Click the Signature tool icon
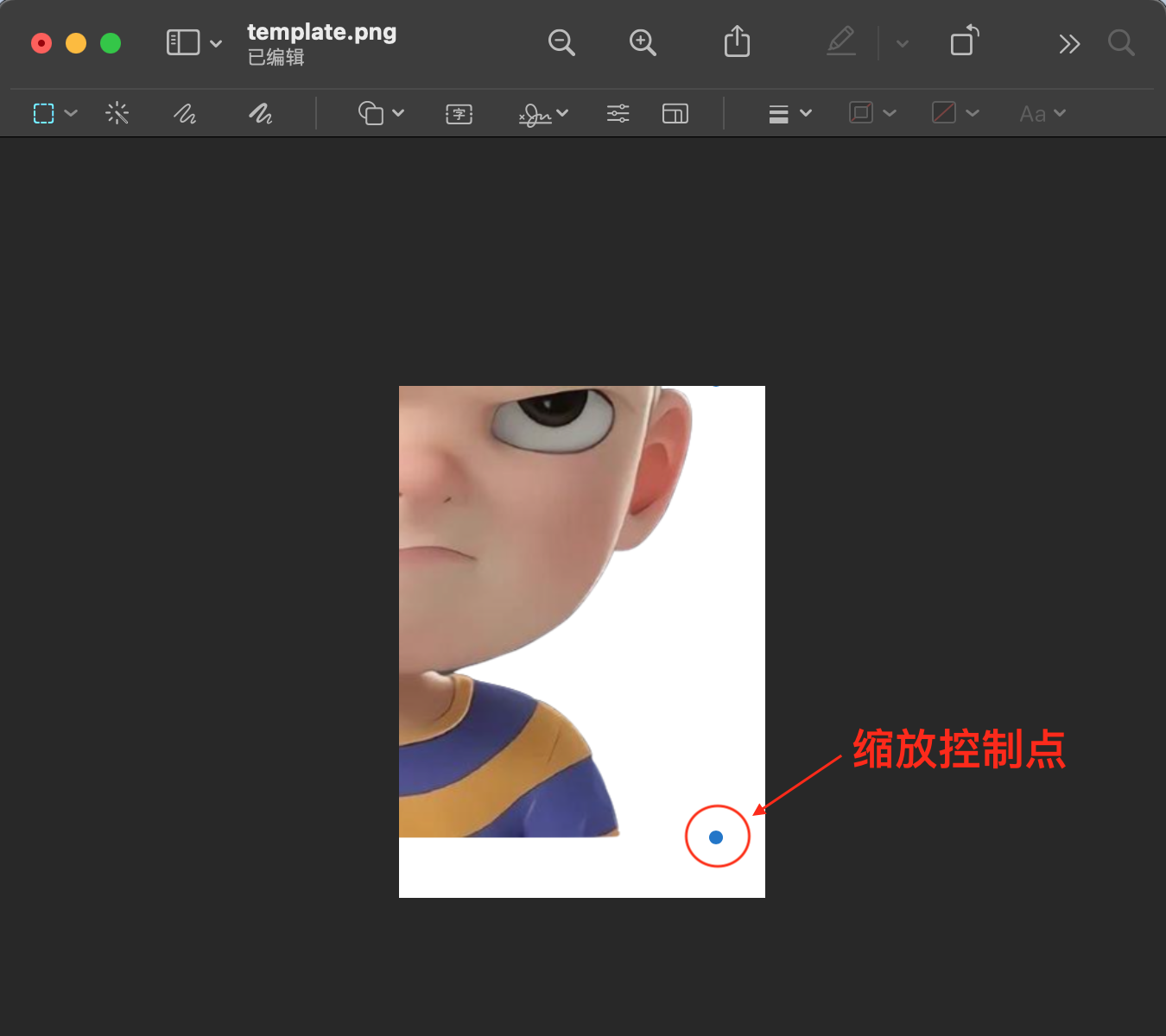Screen dimensions: 1166x1036 (535, 114)
